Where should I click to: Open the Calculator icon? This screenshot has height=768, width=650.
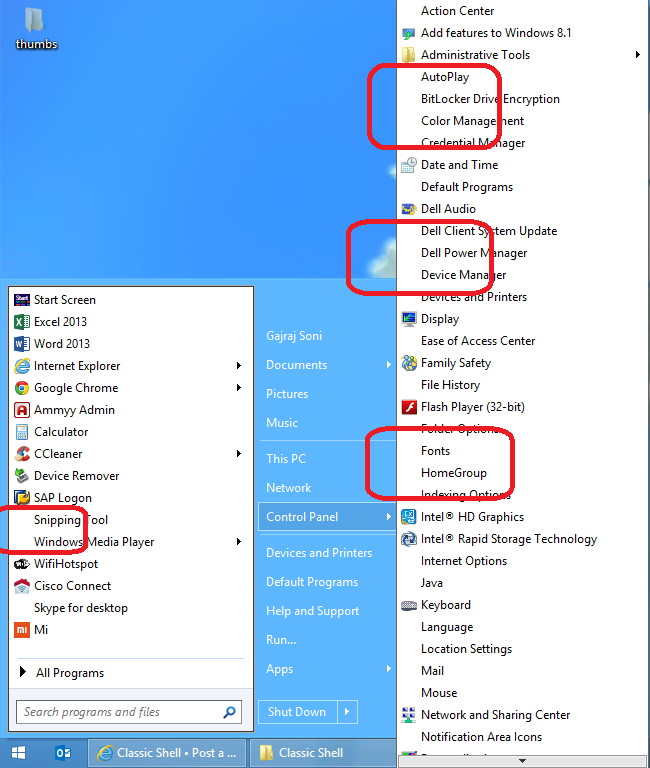(22, 432)
